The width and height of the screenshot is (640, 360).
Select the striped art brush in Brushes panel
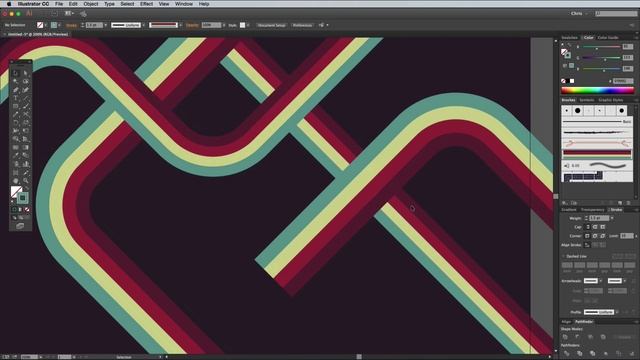pyautogui.click(x=597, y=154)
